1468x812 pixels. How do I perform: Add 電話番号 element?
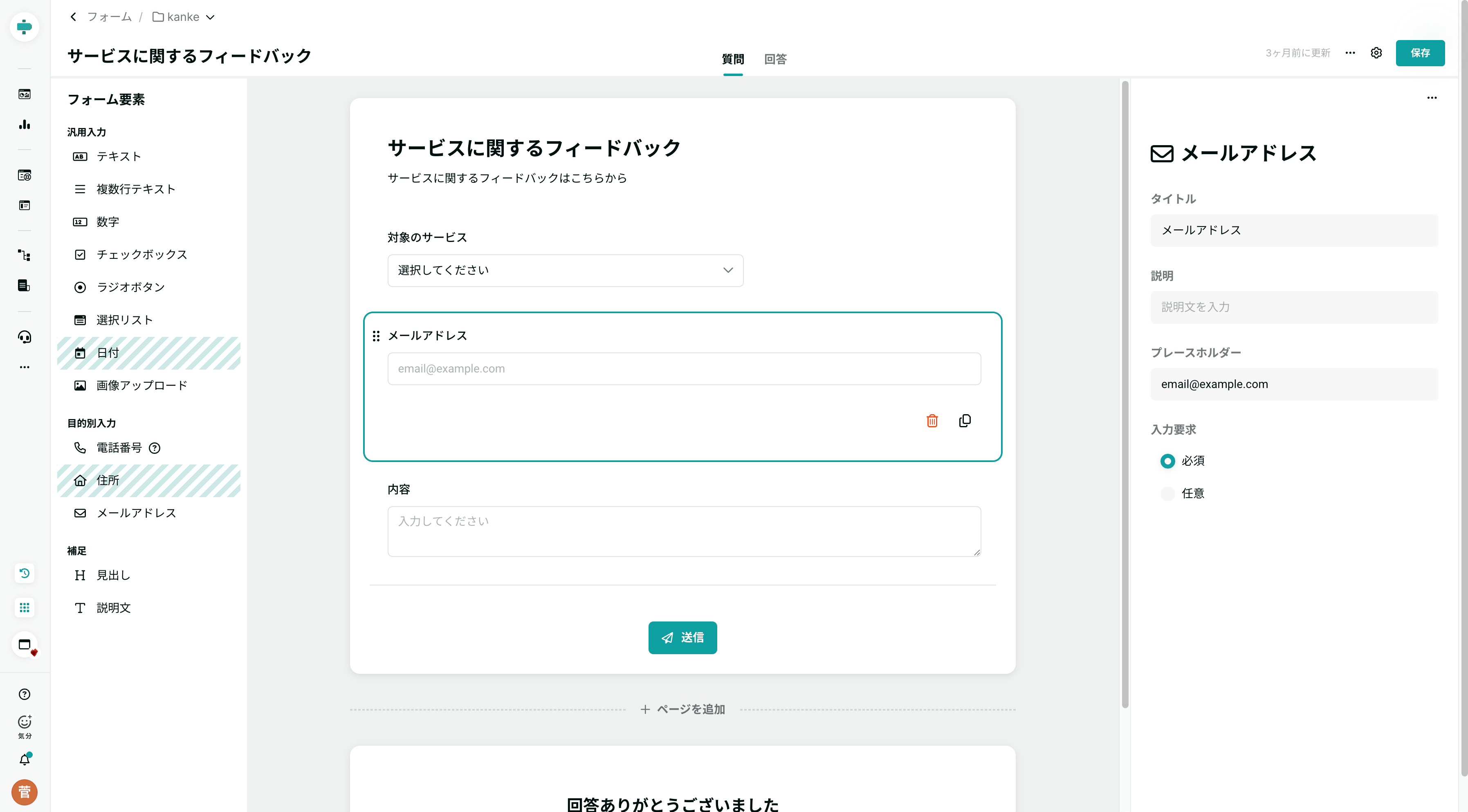click(149, 448)
